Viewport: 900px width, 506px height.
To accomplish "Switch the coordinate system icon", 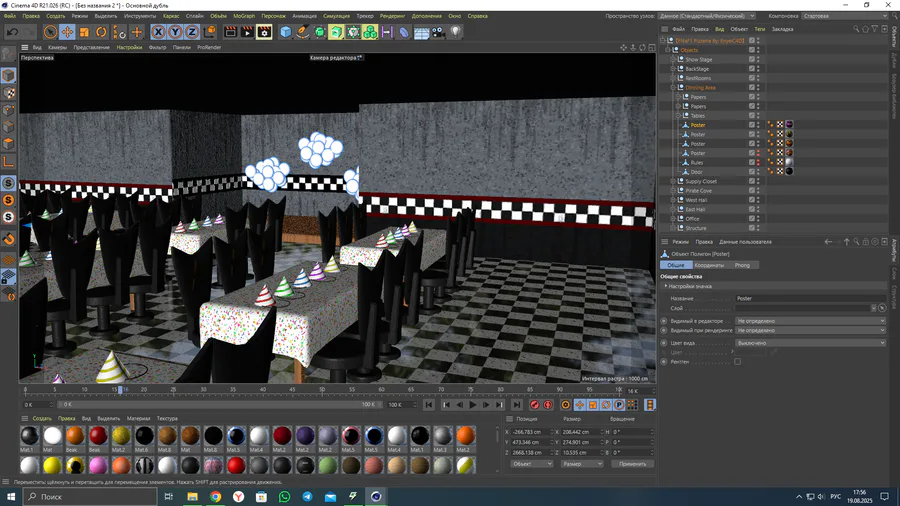I will [210, 32].
